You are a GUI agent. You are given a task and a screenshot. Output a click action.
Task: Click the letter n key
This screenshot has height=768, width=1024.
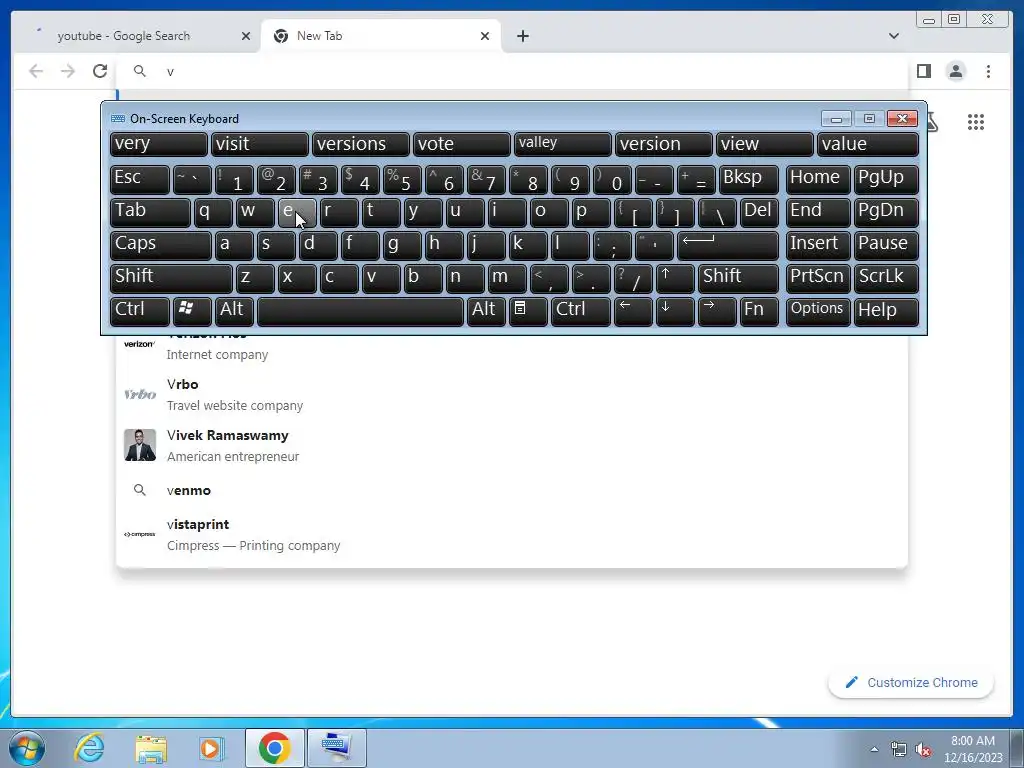(465, 278)
